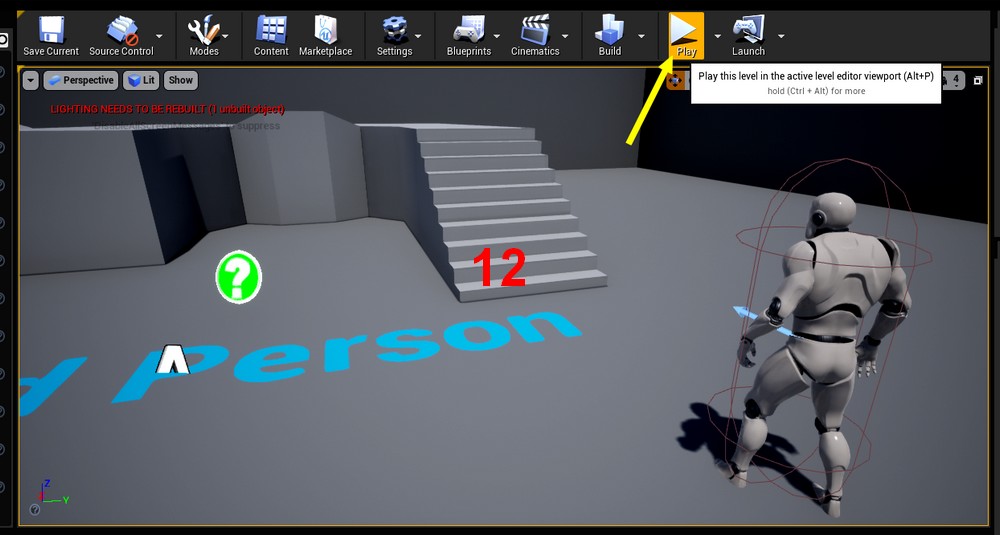Open the Content browser icon
Screen dimensions: 1000x535
[x=271, y=29]
